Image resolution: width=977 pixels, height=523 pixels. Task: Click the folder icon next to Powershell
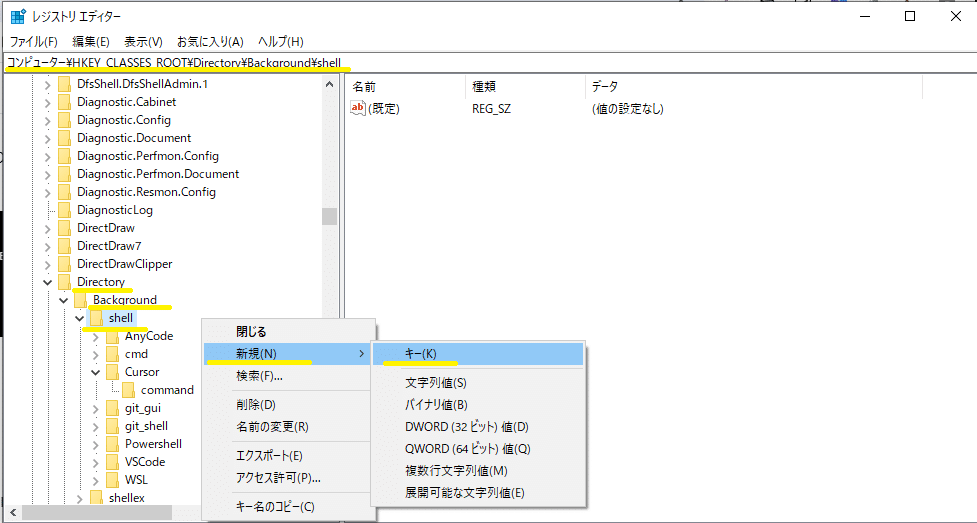pyautogui.click(x=112, y=444)
